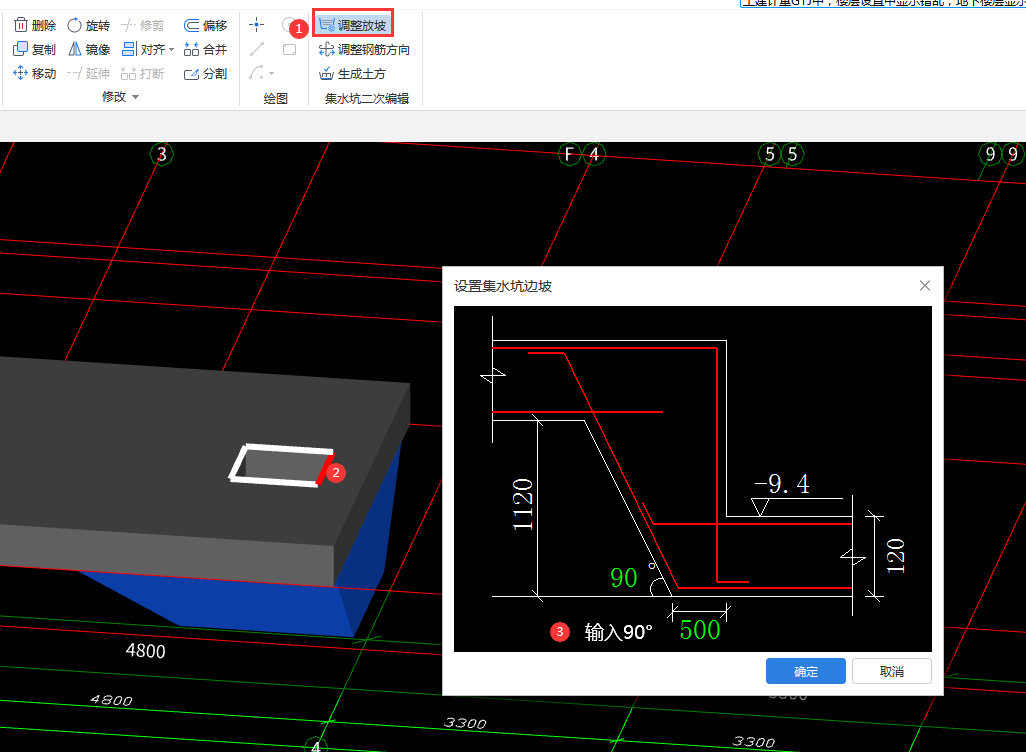Image resolution: width=1026 pixels, height=752 pixels.
Task: Click the 取消 button
Action: click(x=892, y=671)
